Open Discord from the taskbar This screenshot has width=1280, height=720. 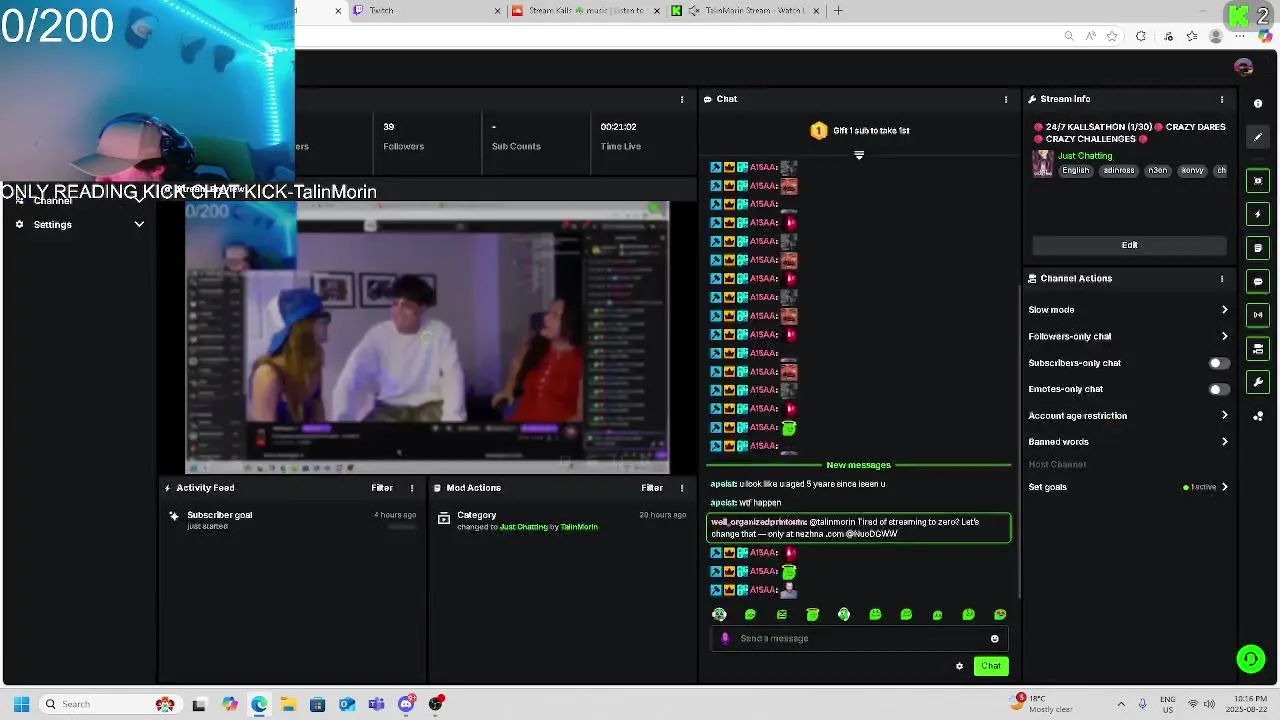[406, 704]
